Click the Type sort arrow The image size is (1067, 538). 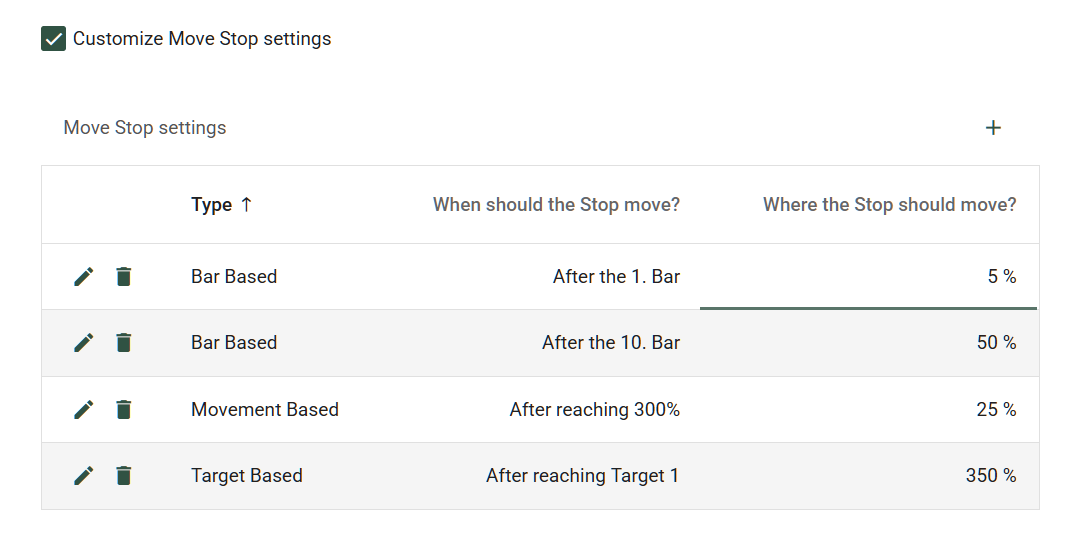click(247, 205)
